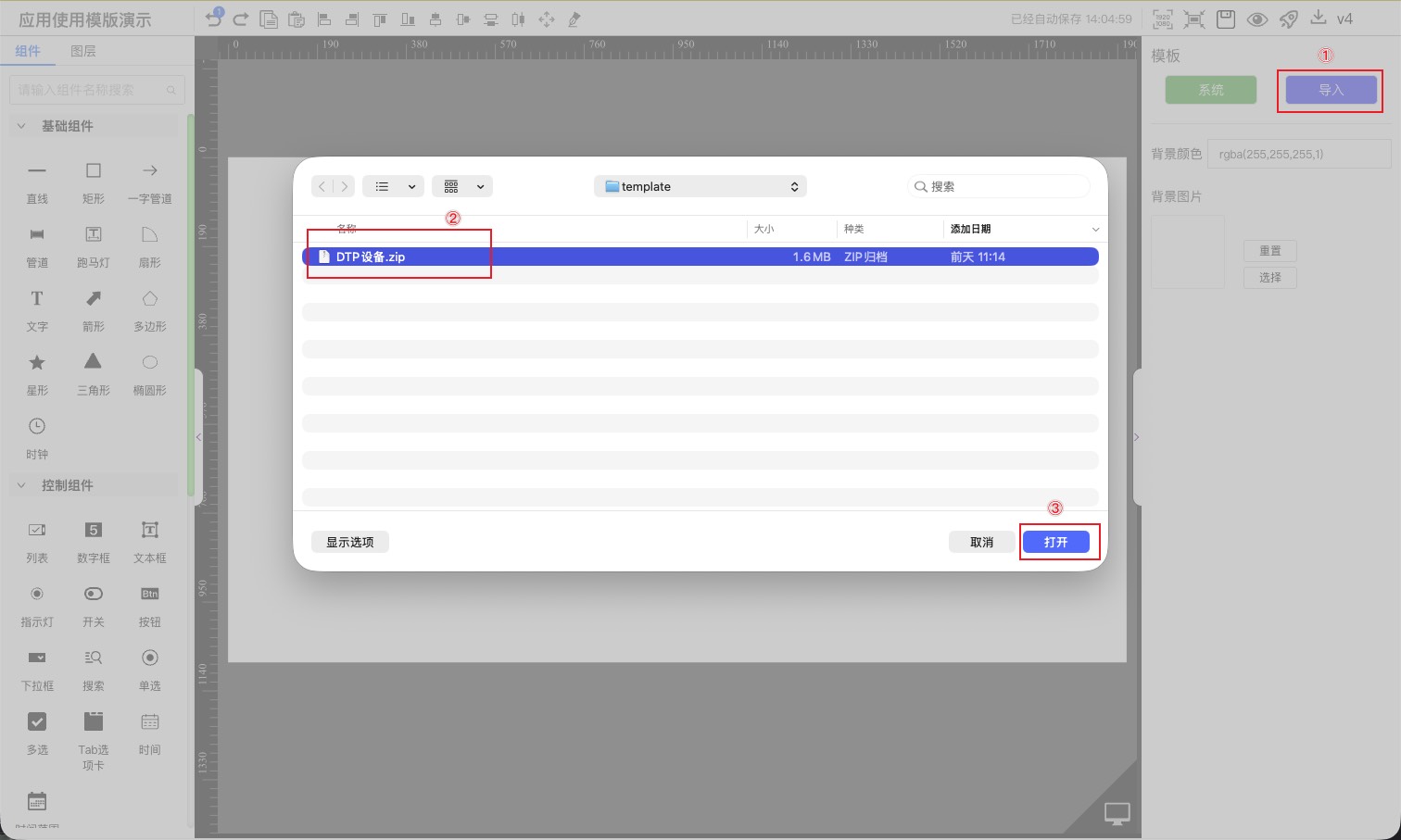Open the list view options dropdown
This screenshot has width=1401, height=840.
click(393, 186)
